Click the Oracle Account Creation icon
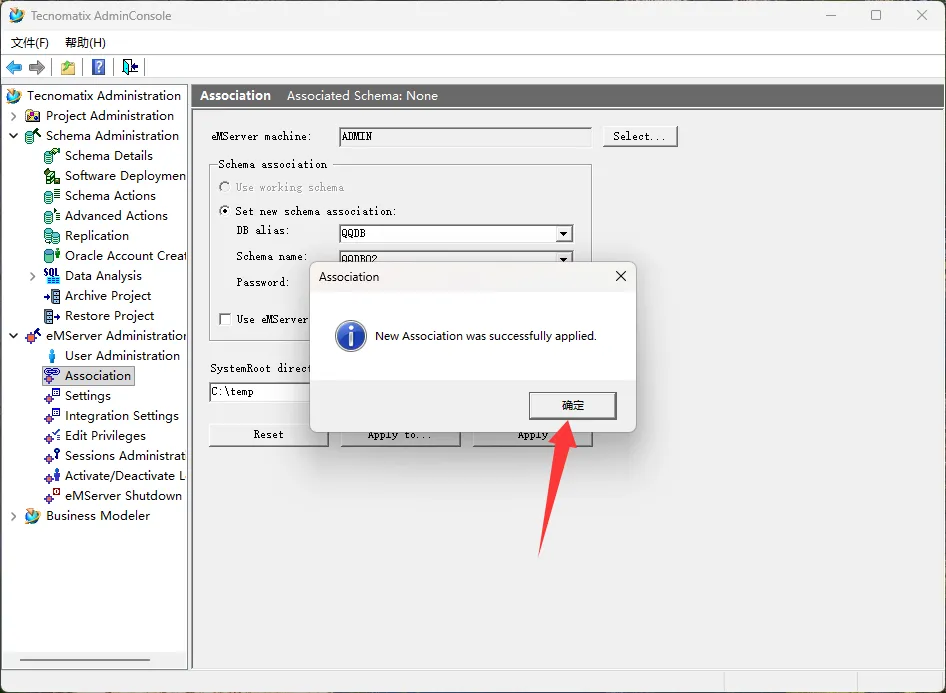946x693 pixels. click(52, 256)
